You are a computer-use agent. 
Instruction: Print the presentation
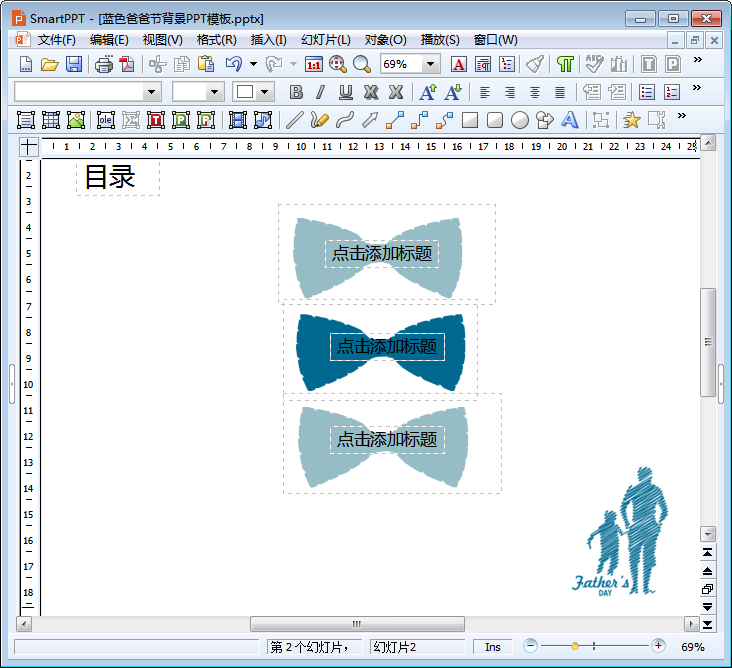coord(104,64)
